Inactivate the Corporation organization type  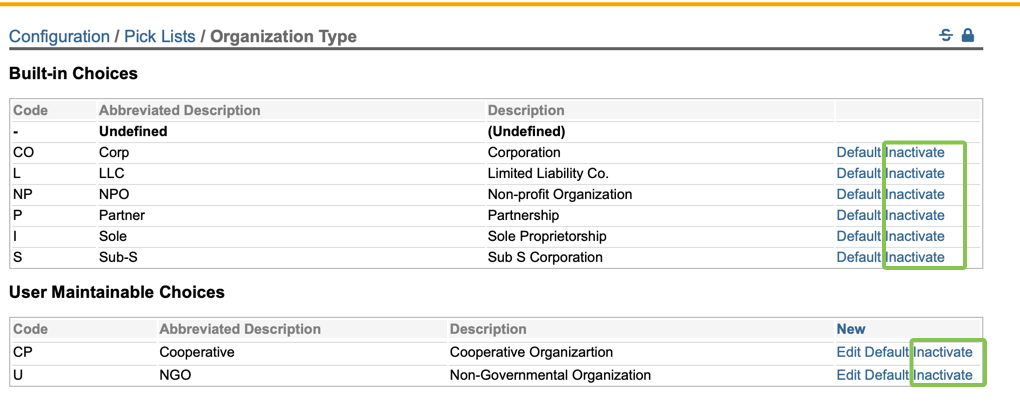(915, 153)
